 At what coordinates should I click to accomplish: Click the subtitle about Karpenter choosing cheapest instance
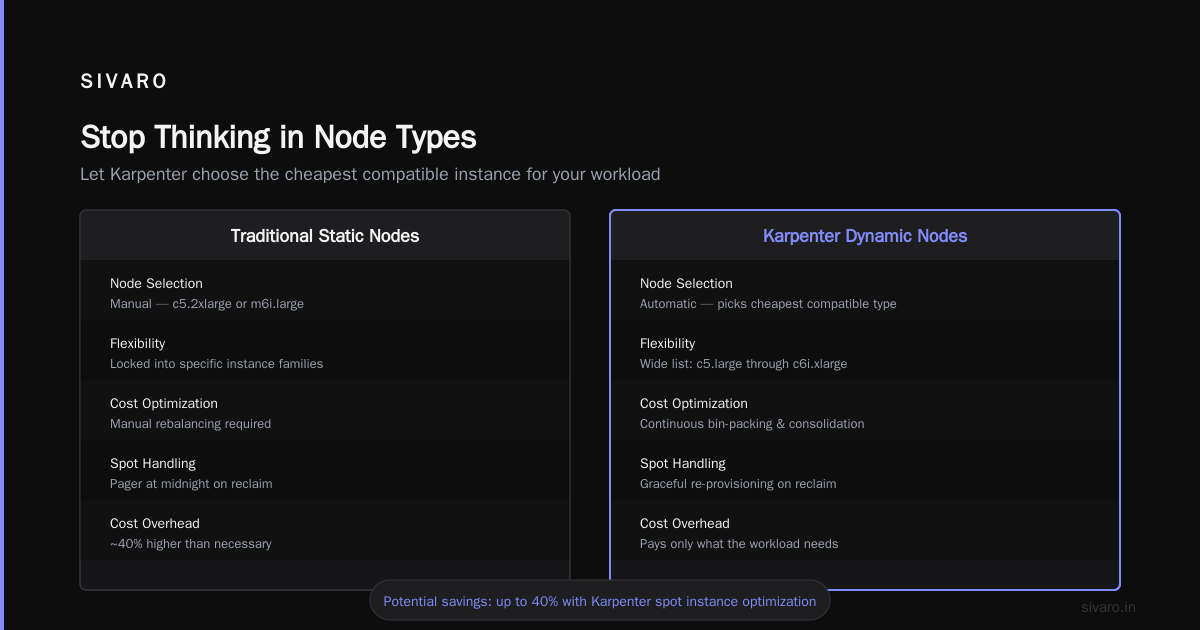point(370,174)
